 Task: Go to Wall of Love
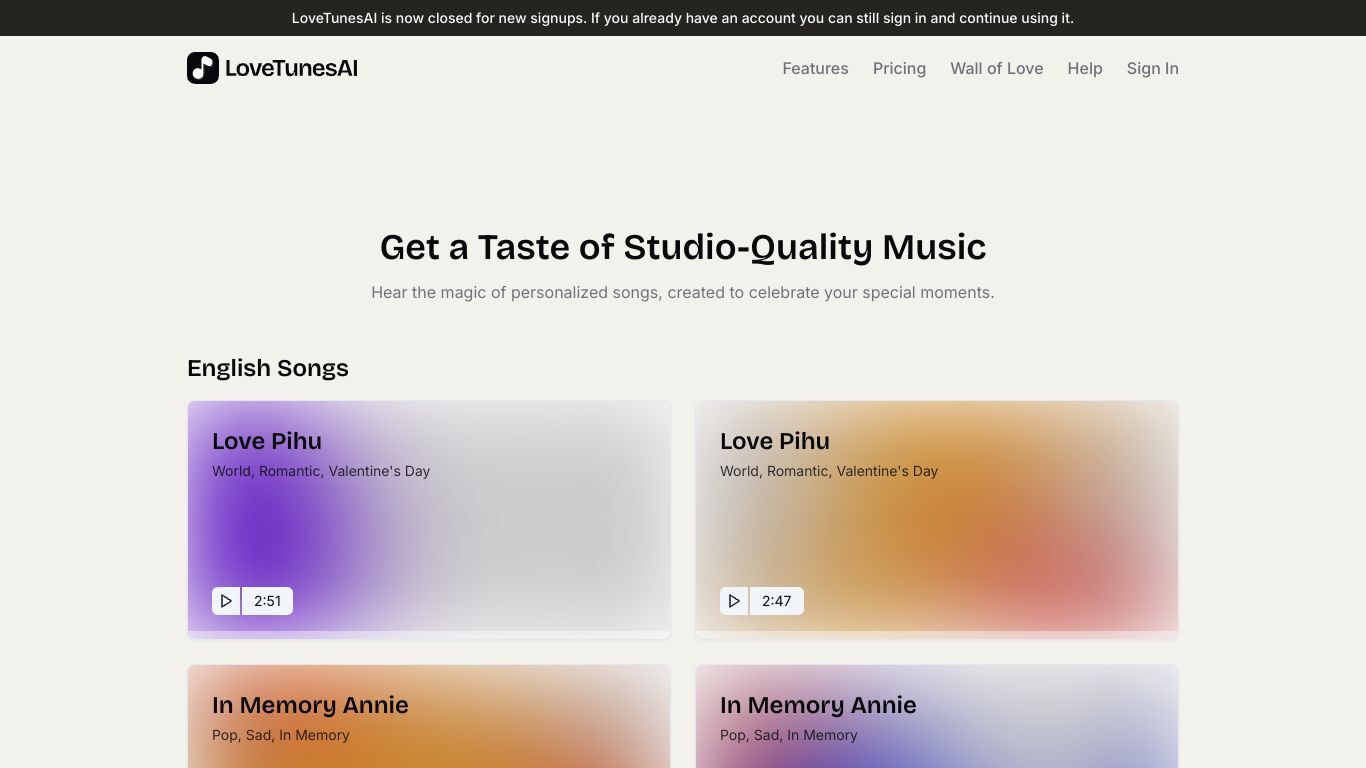point(996,68)
